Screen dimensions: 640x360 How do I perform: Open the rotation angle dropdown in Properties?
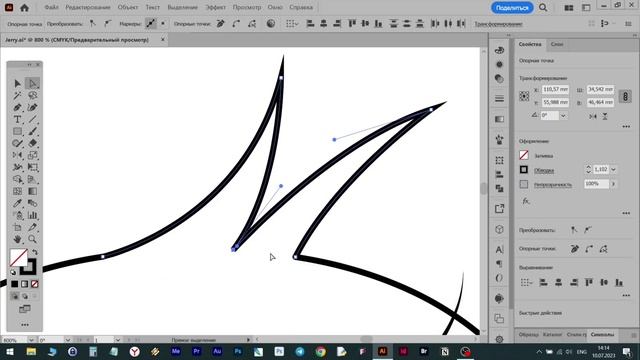[563, 116]
